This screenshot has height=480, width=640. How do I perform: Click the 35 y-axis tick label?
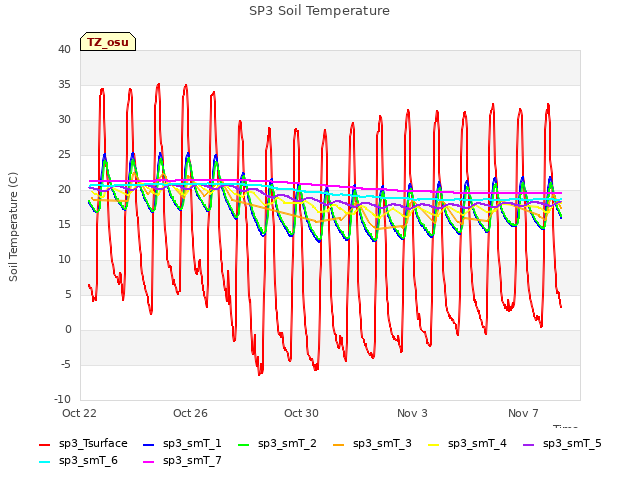pos(64,84)
